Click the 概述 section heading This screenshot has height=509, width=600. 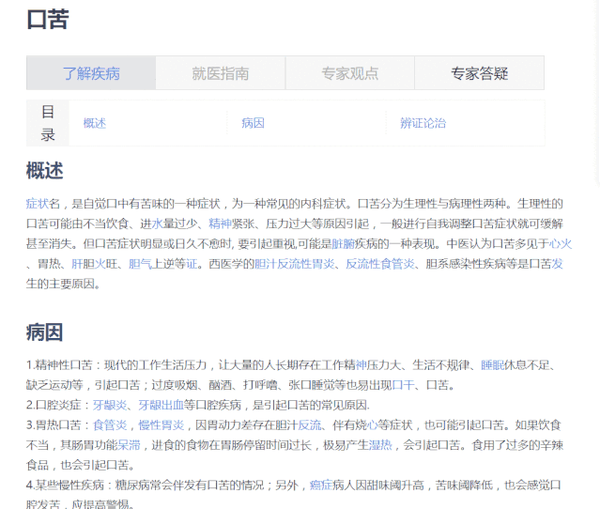pyautogui.click(x=45, y=170)
